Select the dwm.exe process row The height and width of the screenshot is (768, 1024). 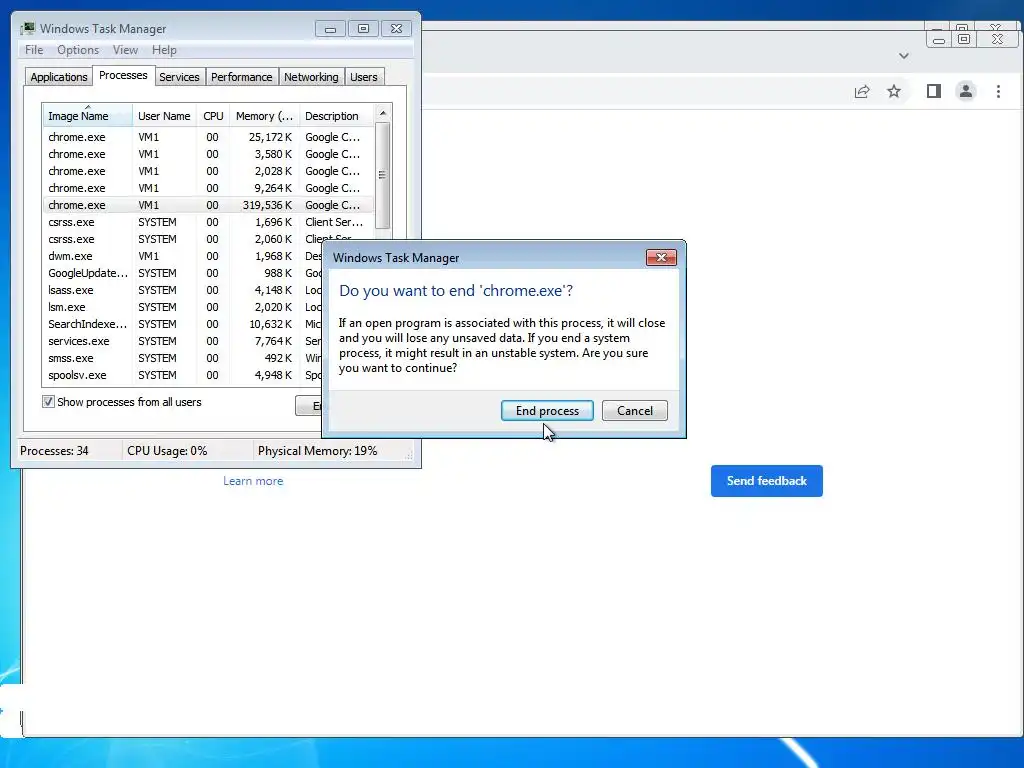point(183,256)
